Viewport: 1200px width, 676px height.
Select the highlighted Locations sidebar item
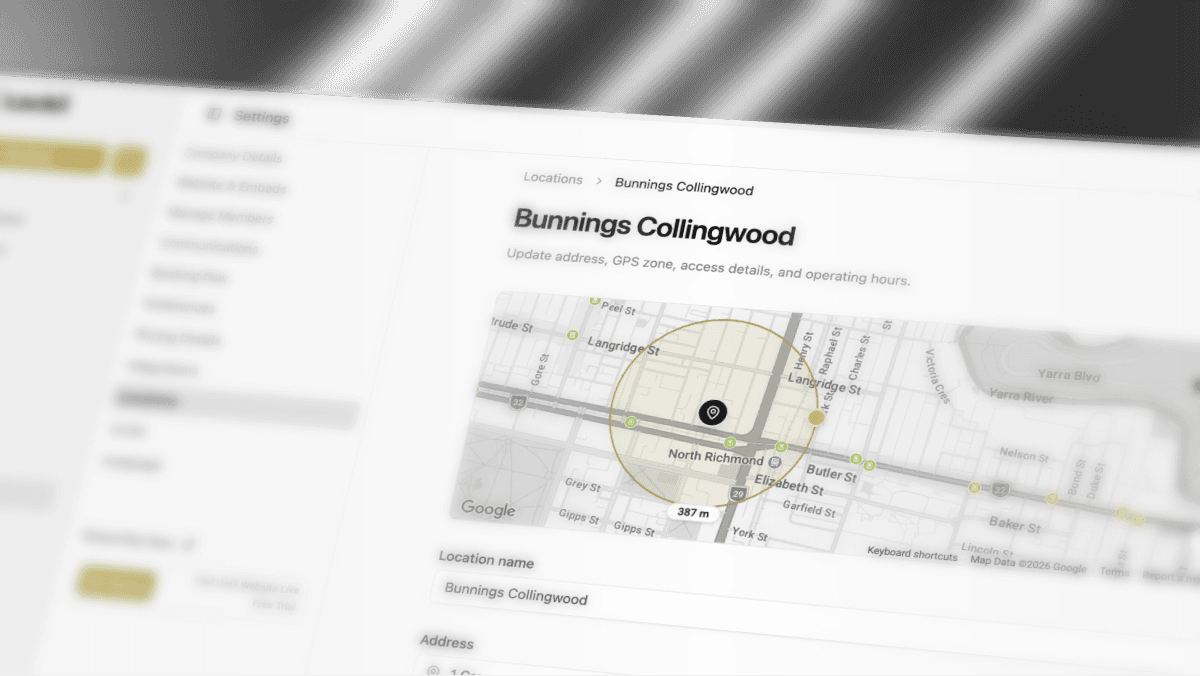coord(234,408)
